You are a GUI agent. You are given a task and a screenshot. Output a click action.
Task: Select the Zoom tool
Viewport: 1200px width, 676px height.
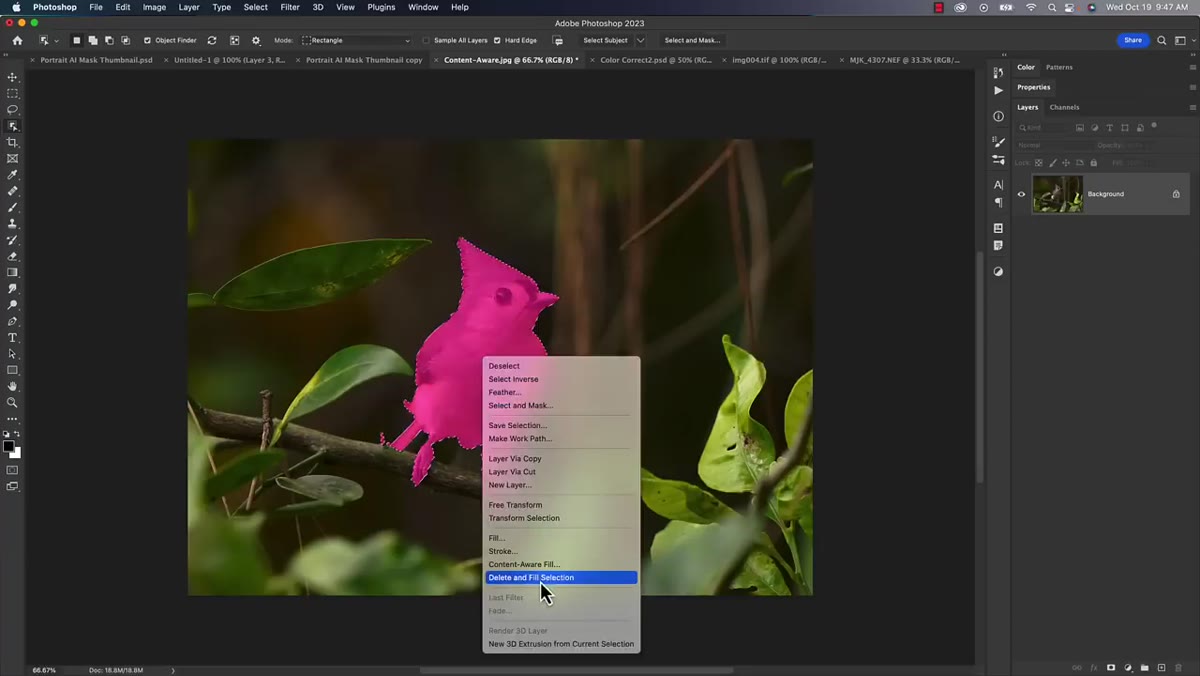tap(12, 402)
